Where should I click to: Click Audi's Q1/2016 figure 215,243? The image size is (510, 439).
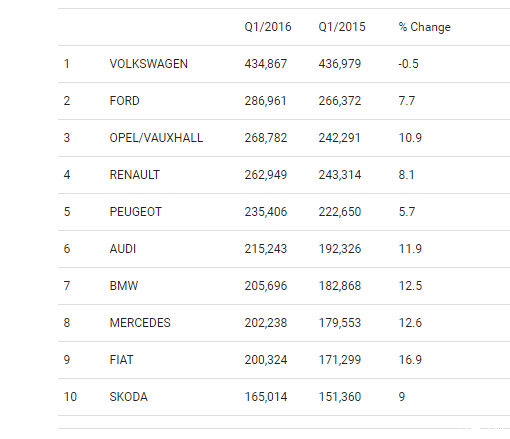266,249
